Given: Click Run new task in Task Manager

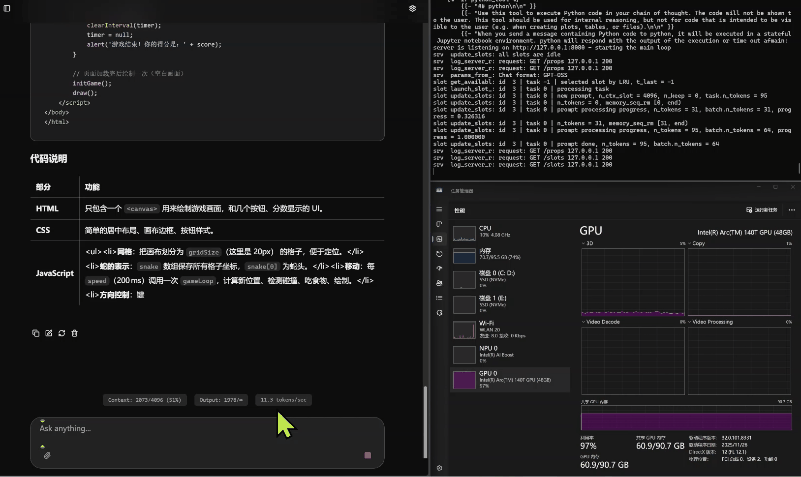Looking at the screenshot, I should [761, 210].
